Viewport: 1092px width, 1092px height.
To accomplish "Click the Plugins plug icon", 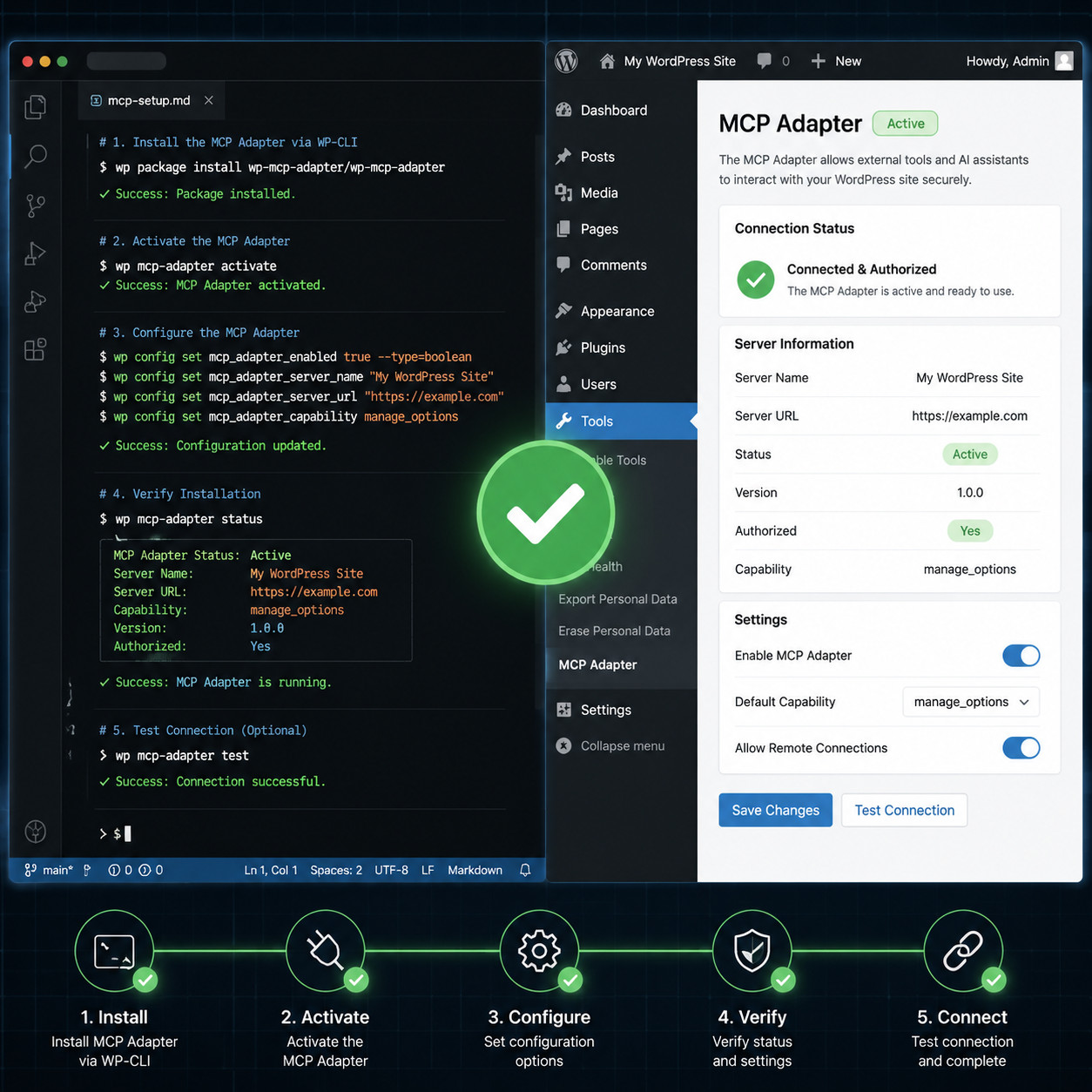I will (x=563, y=347).
